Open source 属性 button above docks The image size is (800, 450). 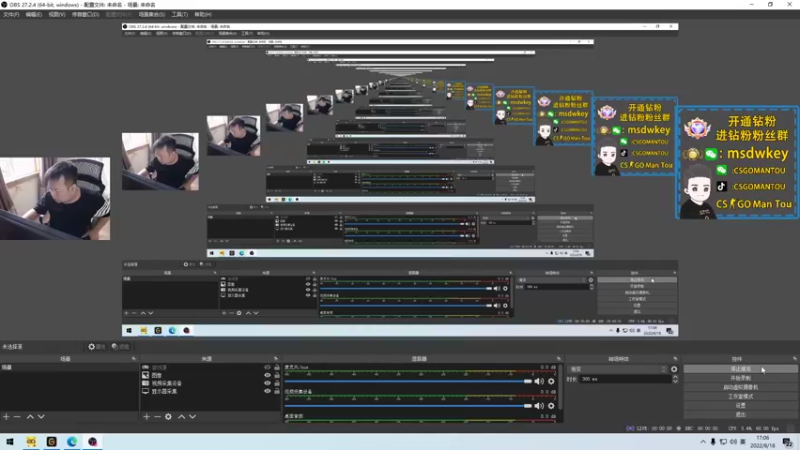pos(96,347)
